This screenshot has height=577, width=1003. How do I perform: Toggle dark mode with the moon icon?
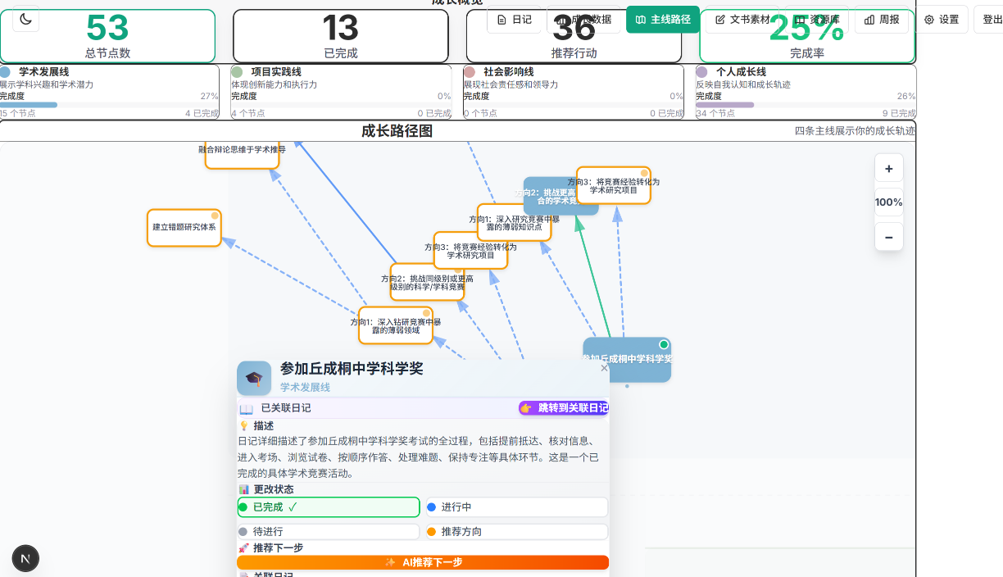(x=24, y=18)
